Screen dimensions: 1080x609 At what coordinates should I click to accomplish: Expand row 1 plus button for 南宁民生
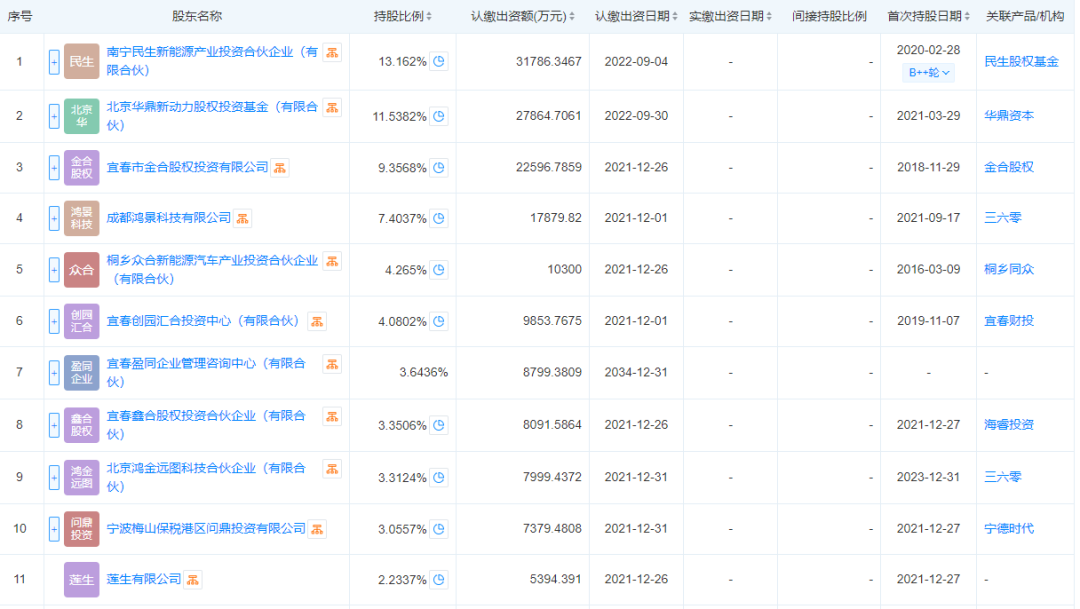(x=54, y=62)
